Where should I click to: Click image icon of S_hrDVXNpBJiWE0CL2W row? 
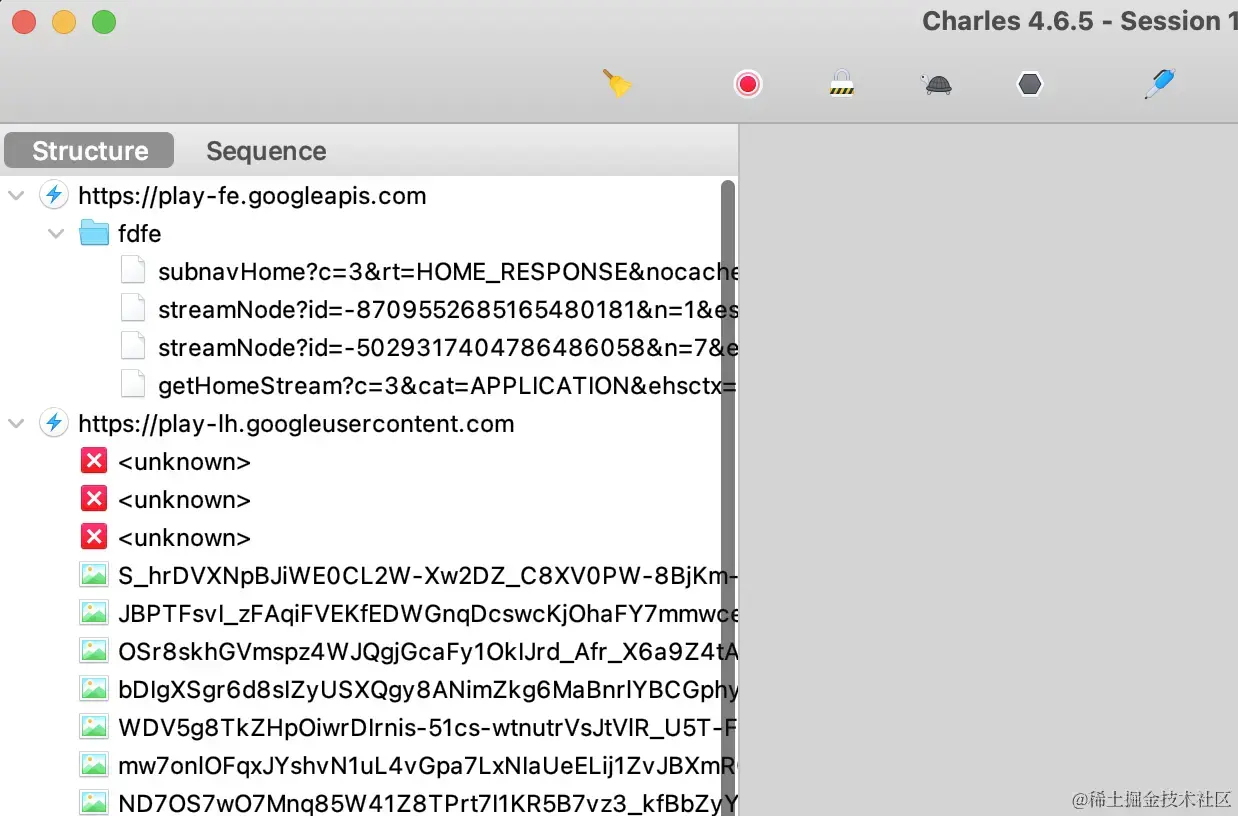pyautogui.click(x=94, y=576)
